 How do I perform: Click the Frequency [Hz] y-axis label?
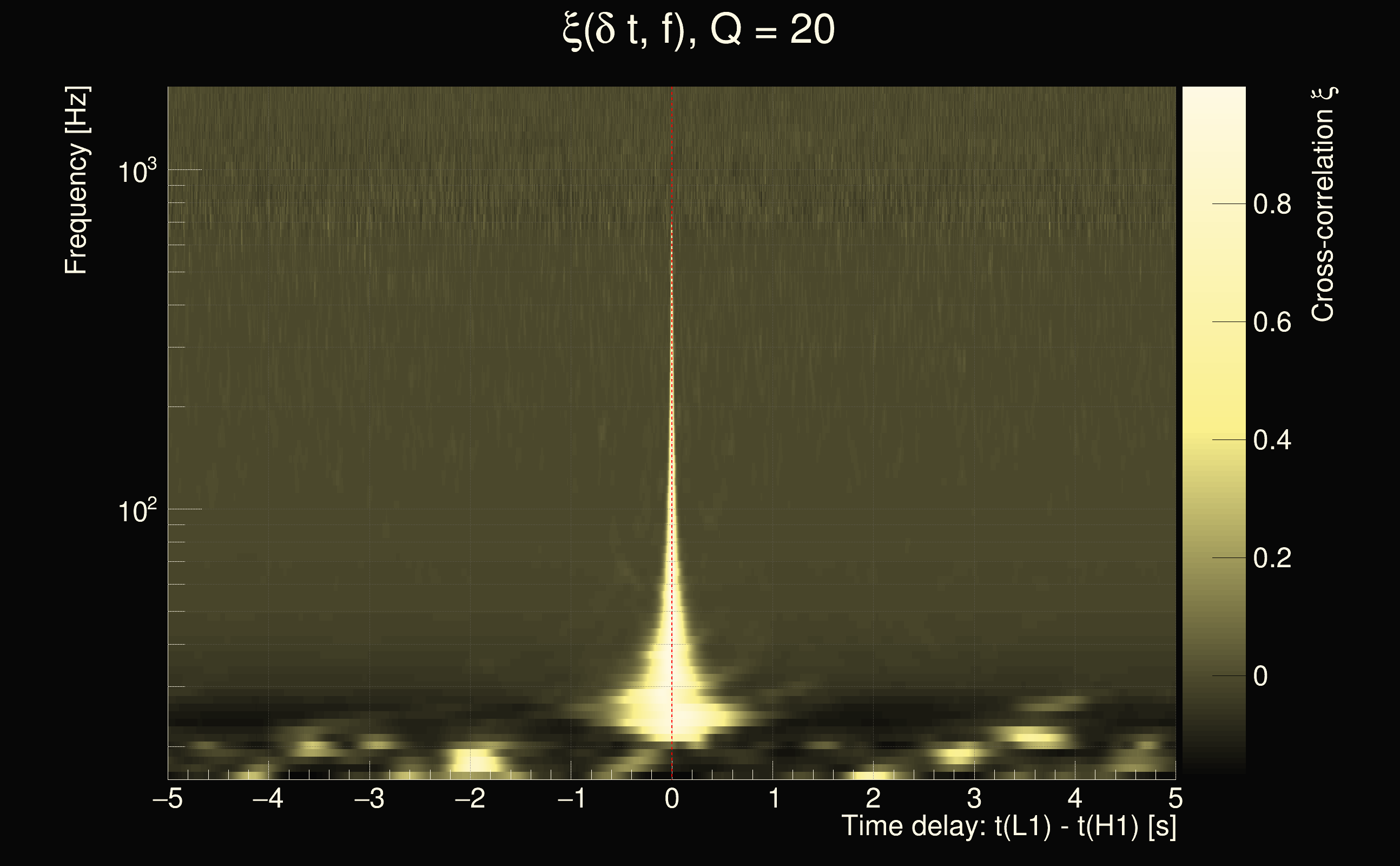(x=76, y=180)
